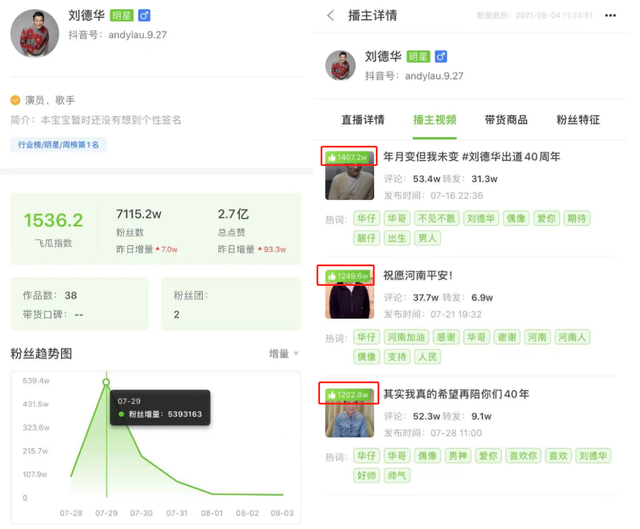Image resolution: width=640 pixels, height=529 pixels.
Task: Click the 07-29 peak marker on the chart
Action: [x=106, y=382]
